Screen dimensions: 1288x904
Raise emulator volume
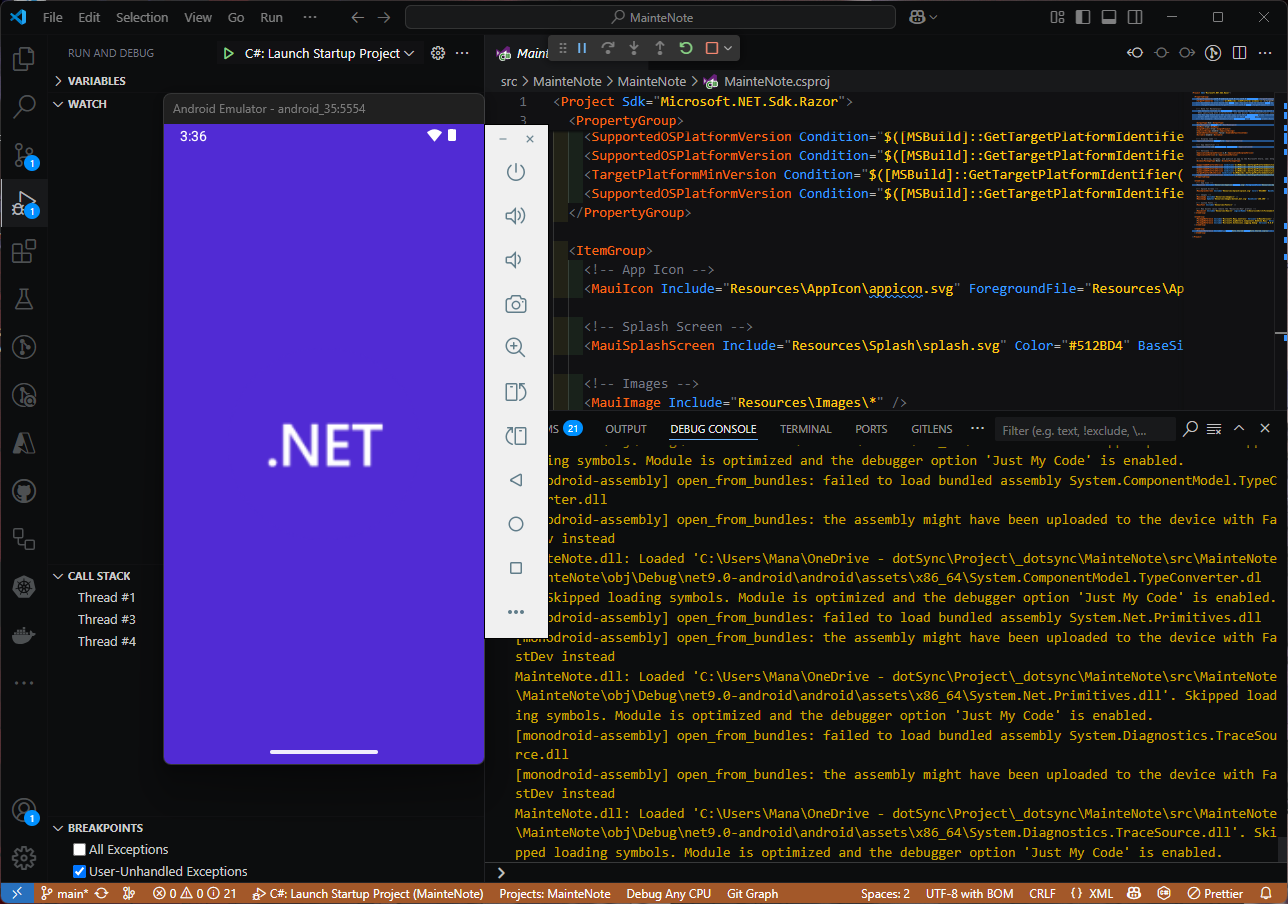click(515, 216)
